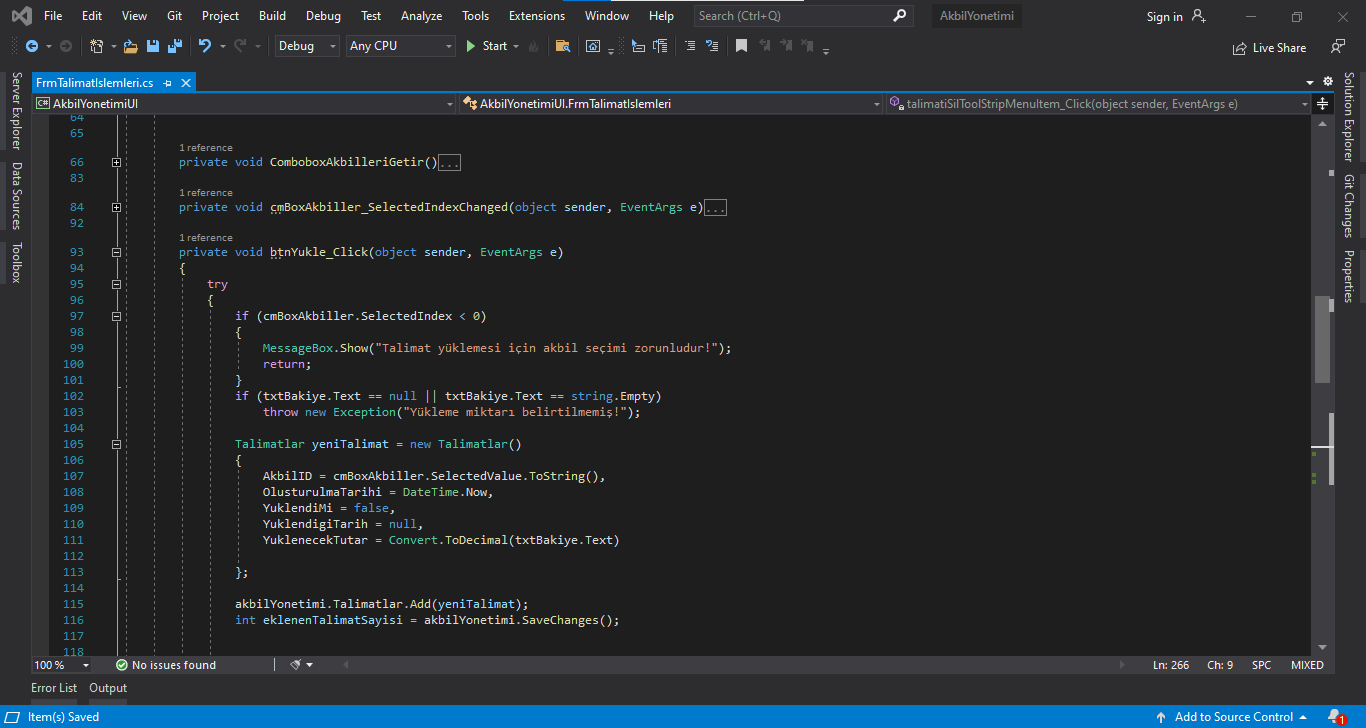1366x728 pixels.
Task: Comment out the selected lines icon
Action: pyautogui.click(x=690, y=46)
